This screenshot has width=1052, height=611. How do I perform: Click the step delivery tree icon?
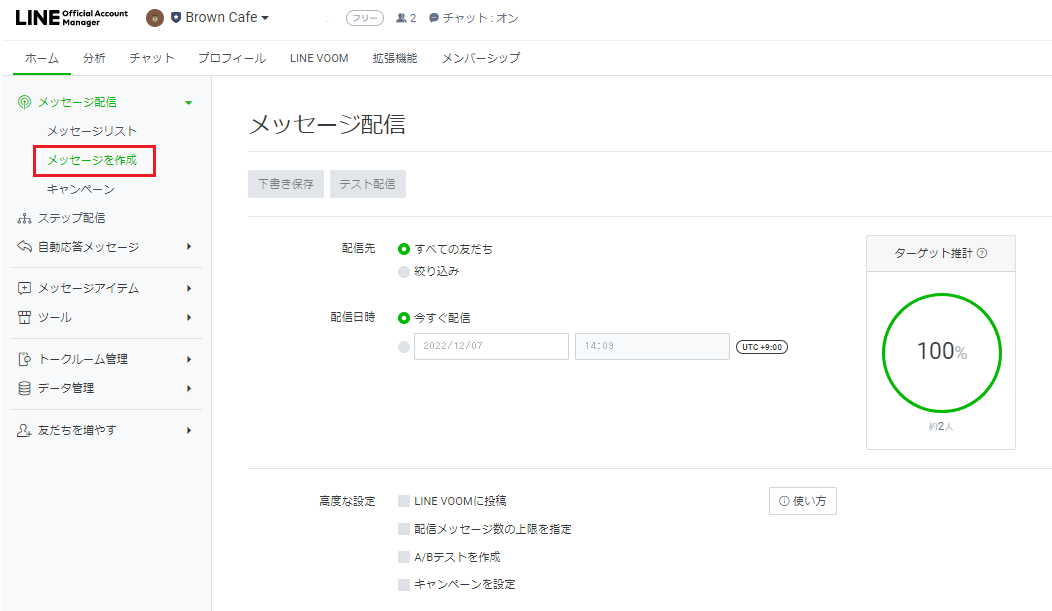[25, 218]
